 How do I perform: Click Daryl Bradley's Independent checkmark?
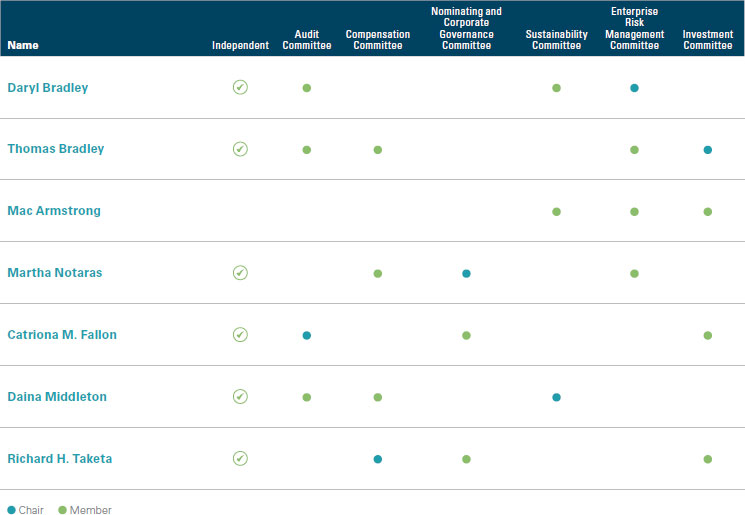tap(240, 88)
